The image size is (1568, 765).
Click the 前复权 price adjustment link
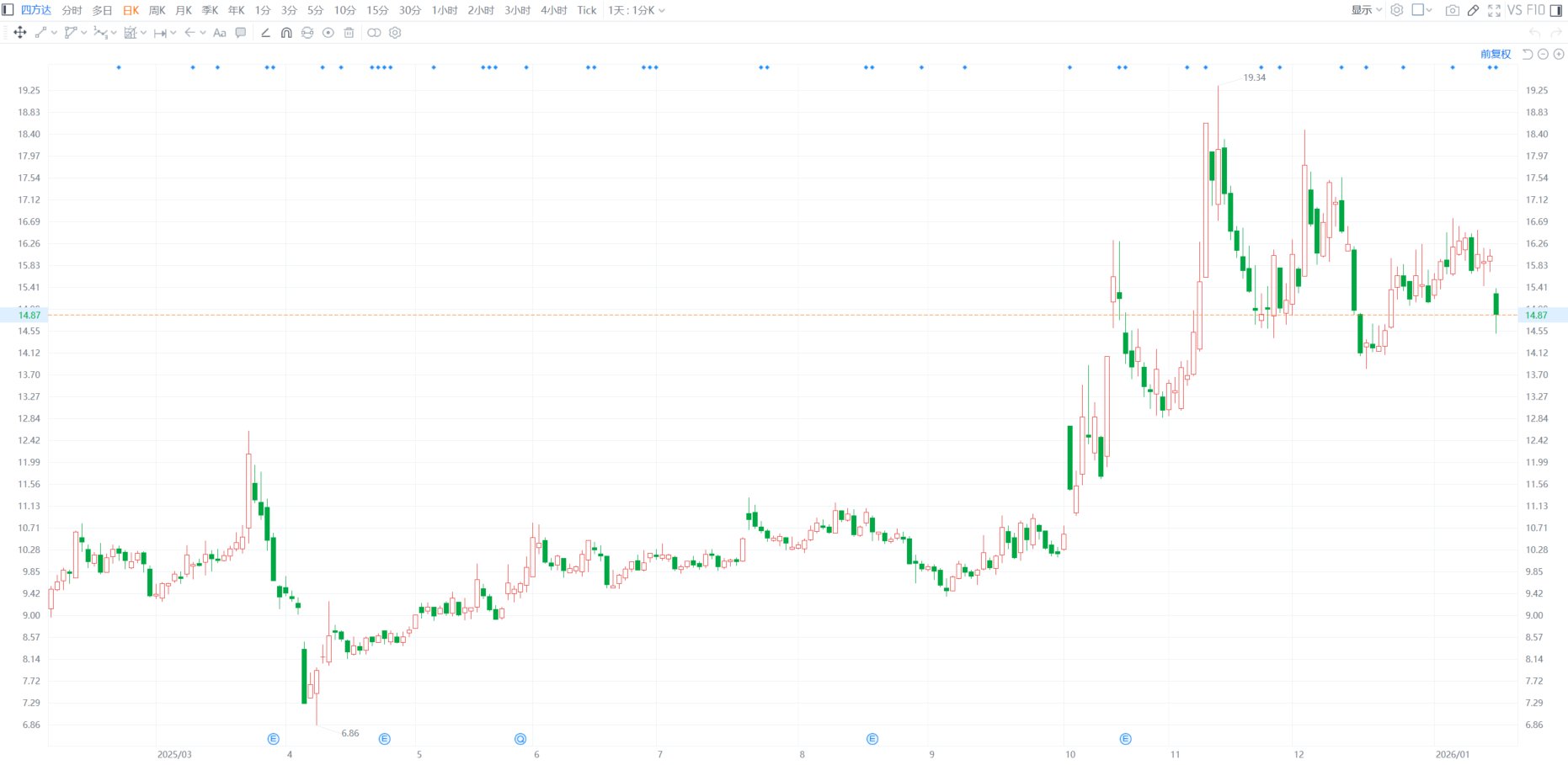coord(1496,54)
